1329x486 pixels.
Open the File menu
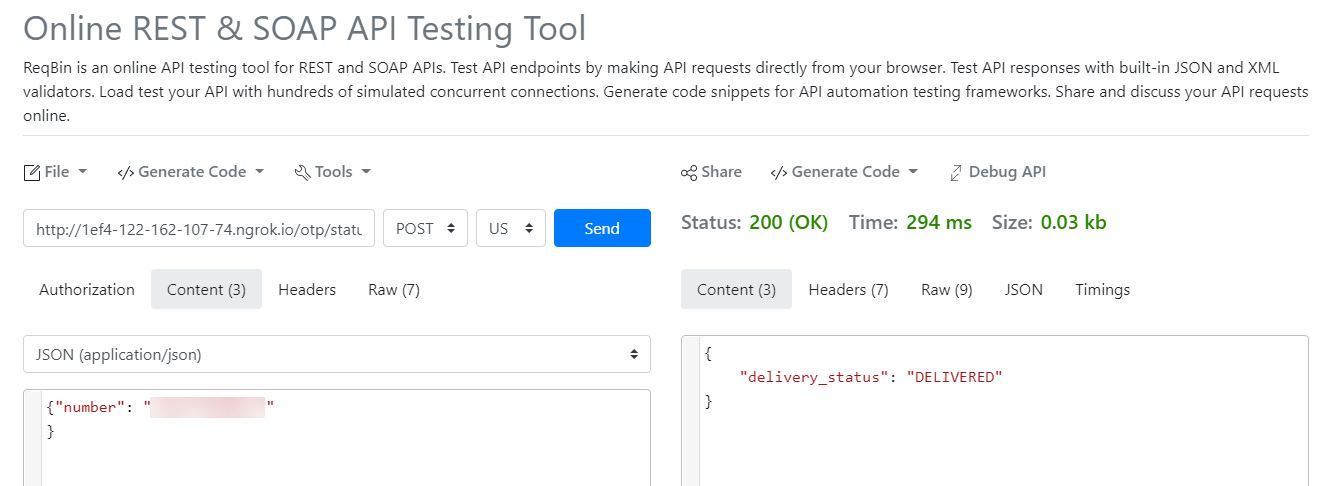[x=56, y=172]
